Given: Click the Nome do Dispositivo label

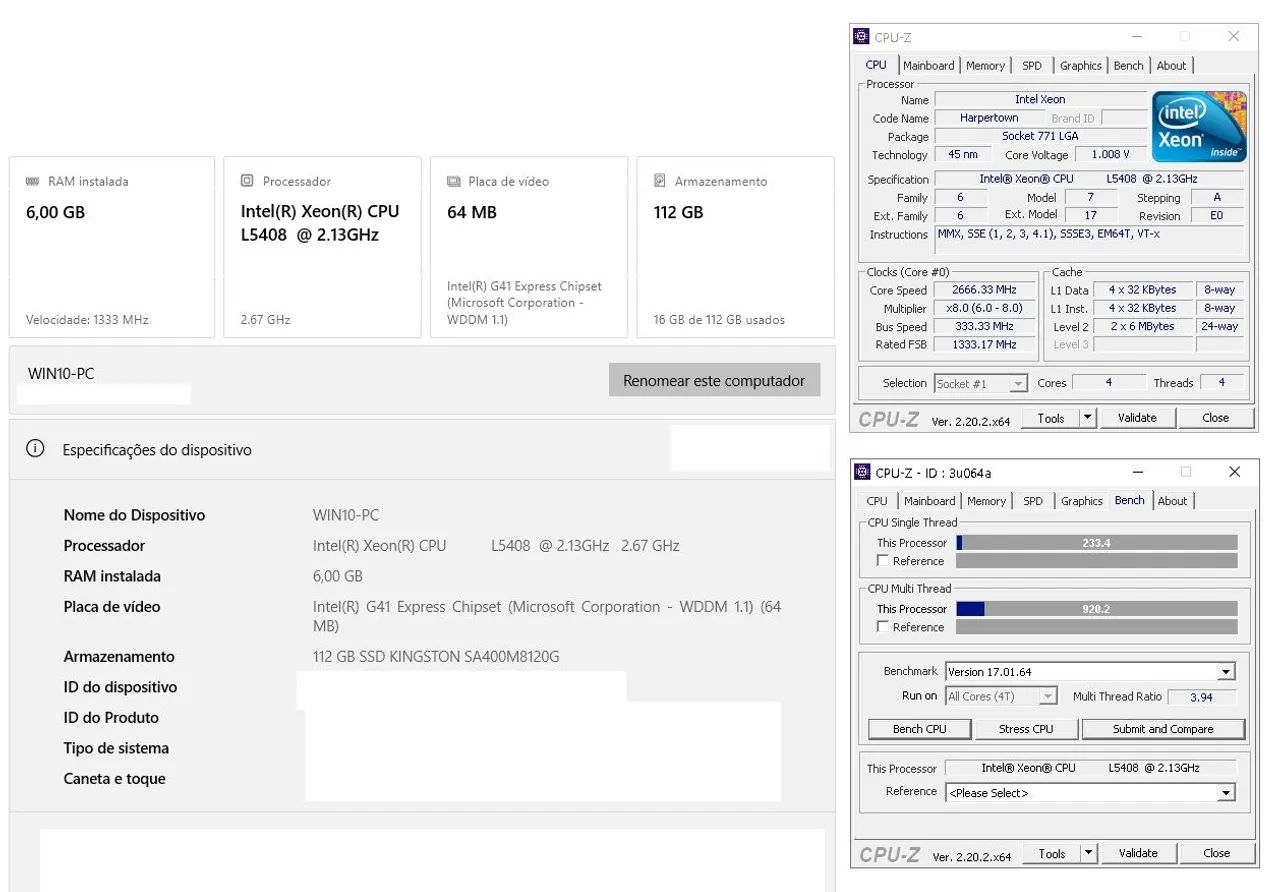Looking at the screenshot, I should pyautogui.click(x=134, y=515).
